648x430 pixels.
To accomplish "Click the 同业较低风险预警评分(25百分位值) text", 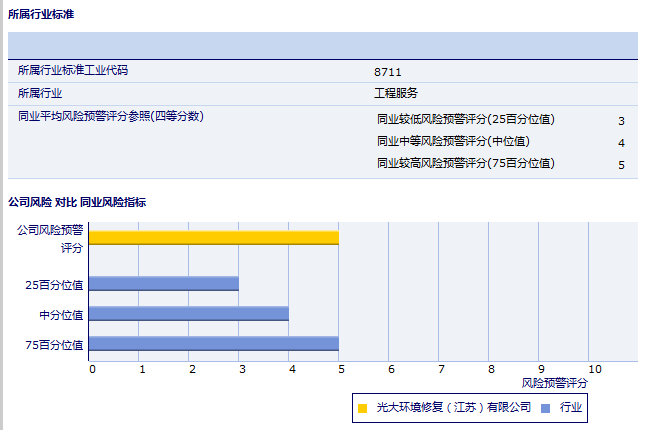I will tap(465, 119).
